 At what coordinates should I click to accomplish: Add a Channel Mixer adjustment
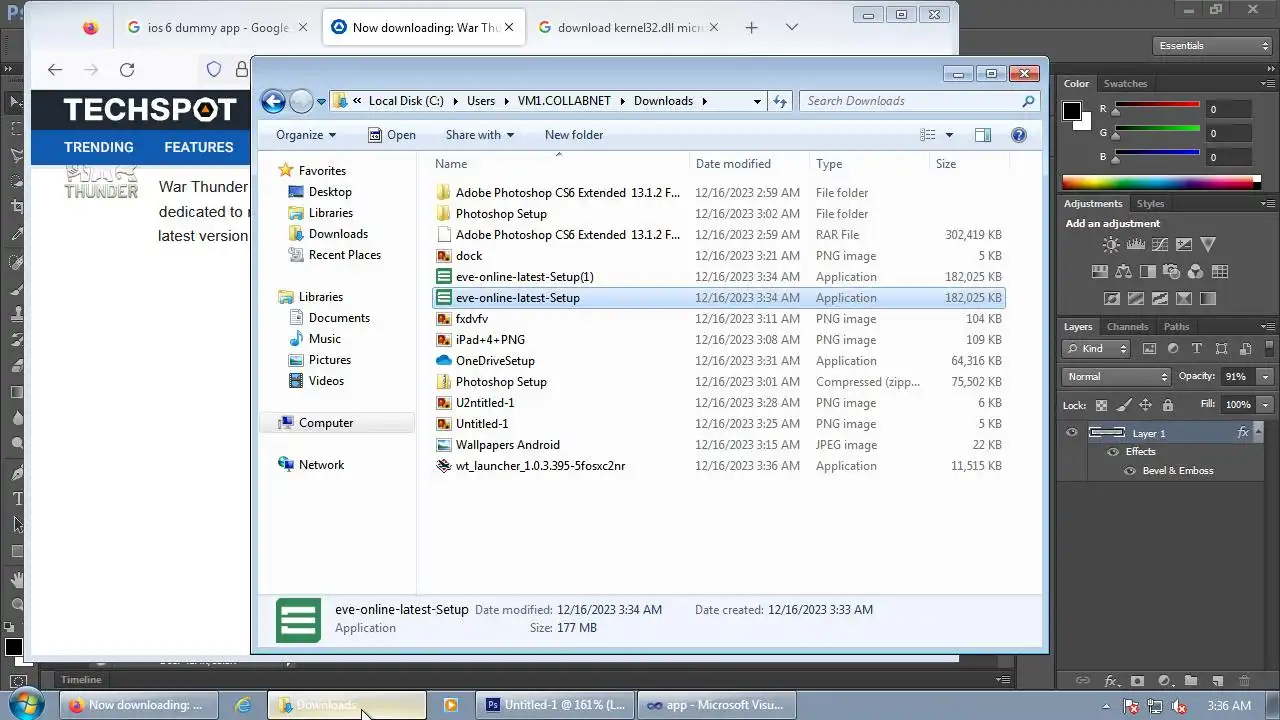1196,271
